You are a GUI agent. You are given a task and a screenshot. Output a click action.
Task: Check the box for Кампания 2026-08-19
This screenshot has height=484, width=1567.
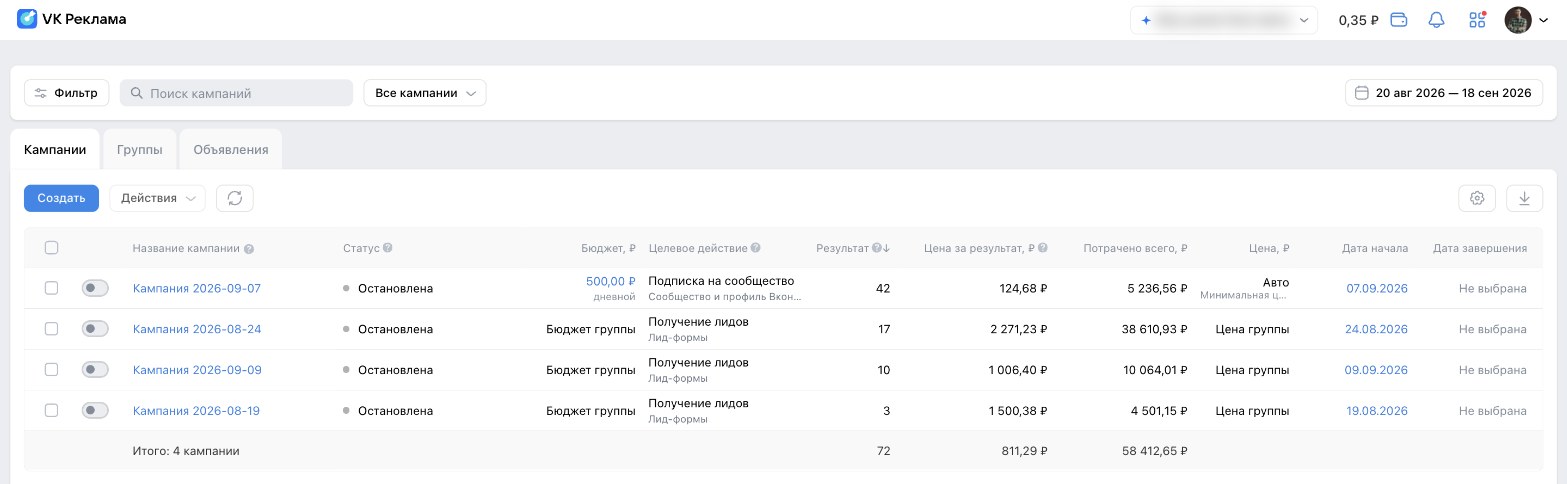[x=52, y=411]
